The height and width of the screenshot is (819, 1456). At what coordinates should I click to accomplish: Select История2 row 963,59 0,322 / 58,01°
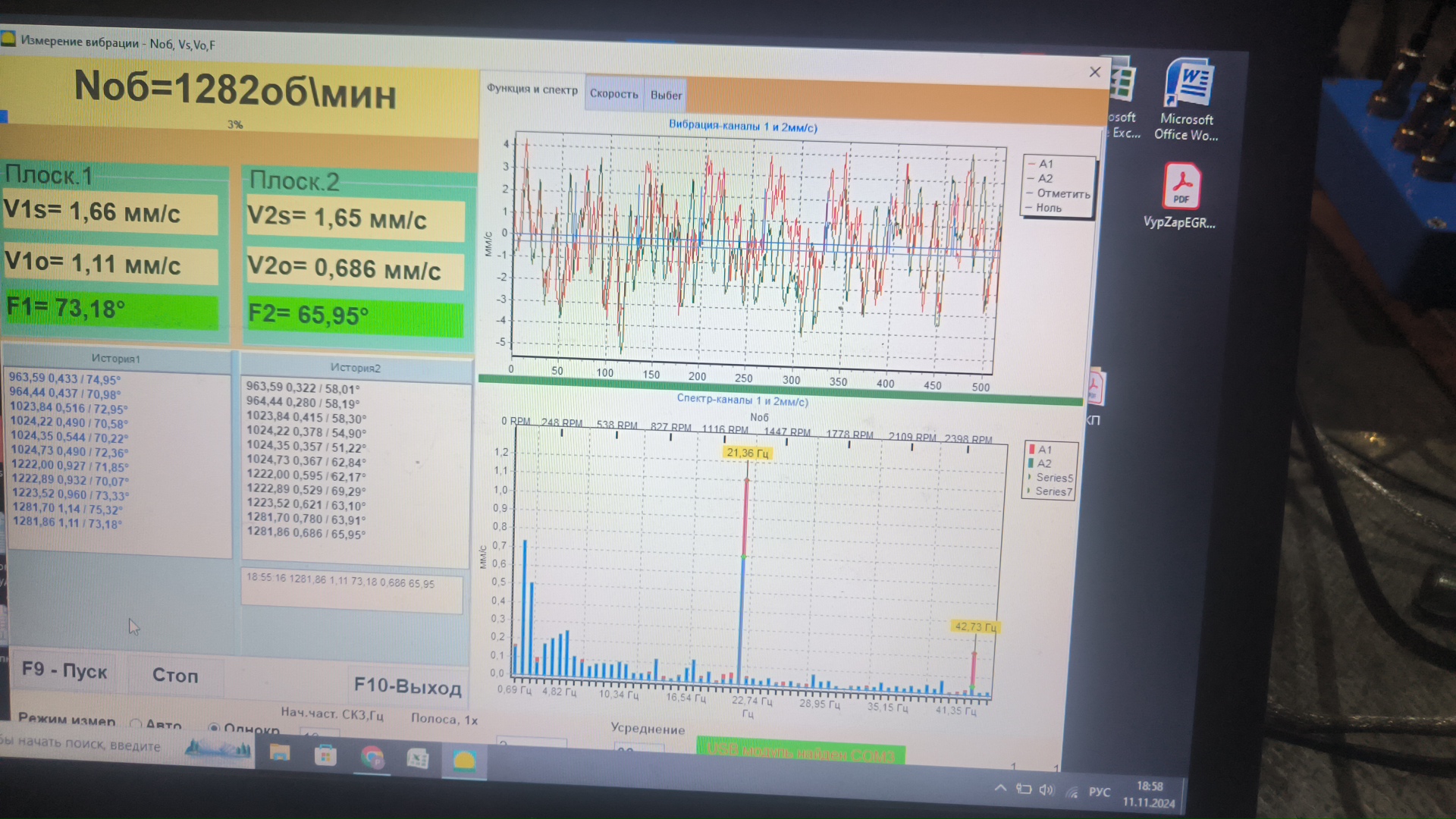303,388
